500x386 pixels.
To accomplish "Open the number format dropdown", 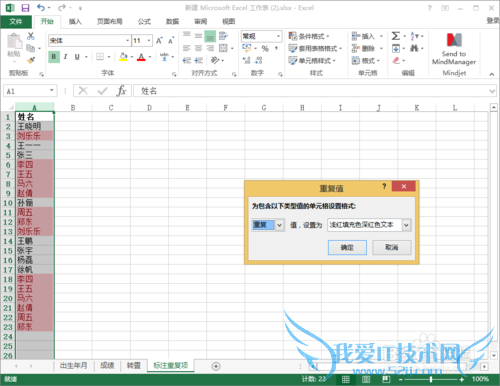I will click(278, 36).
